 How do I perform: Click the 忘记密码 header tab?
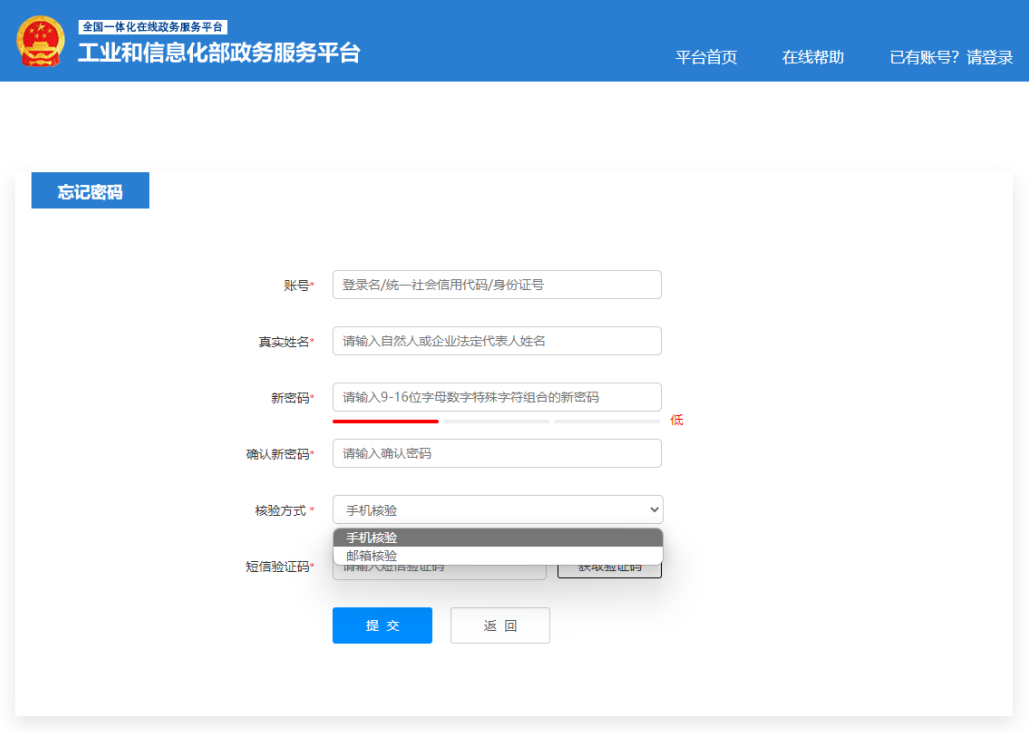[90, 189]
